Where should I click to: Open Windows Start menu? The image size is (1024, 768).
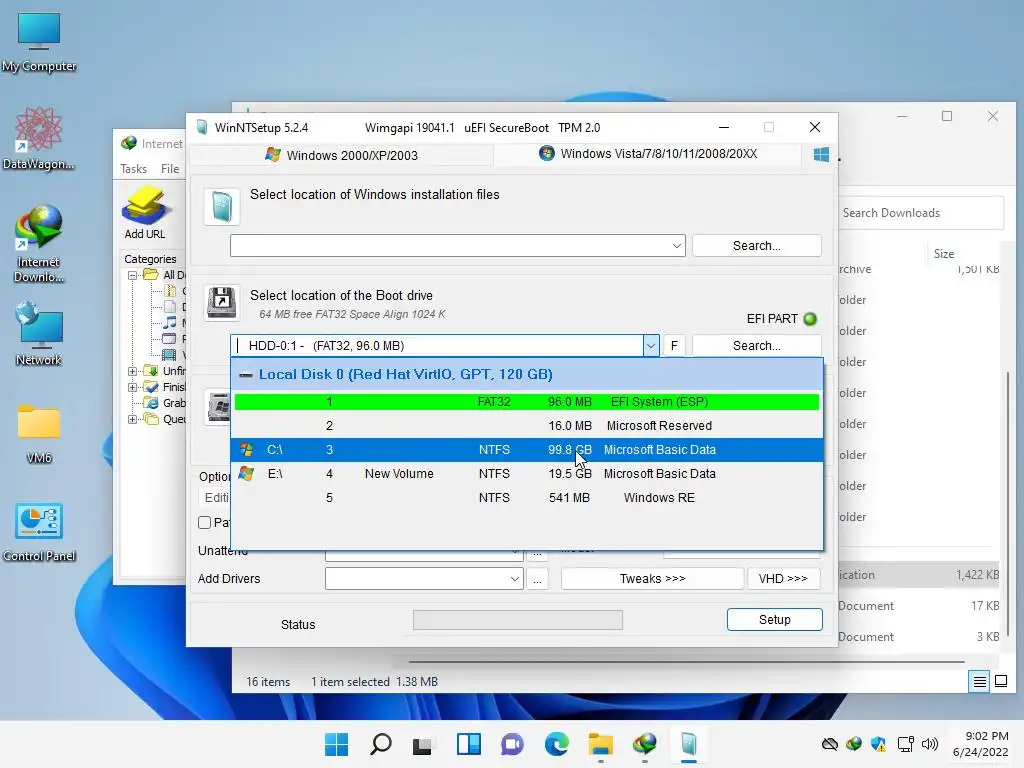pyautogui.click(x=337, y=744)
